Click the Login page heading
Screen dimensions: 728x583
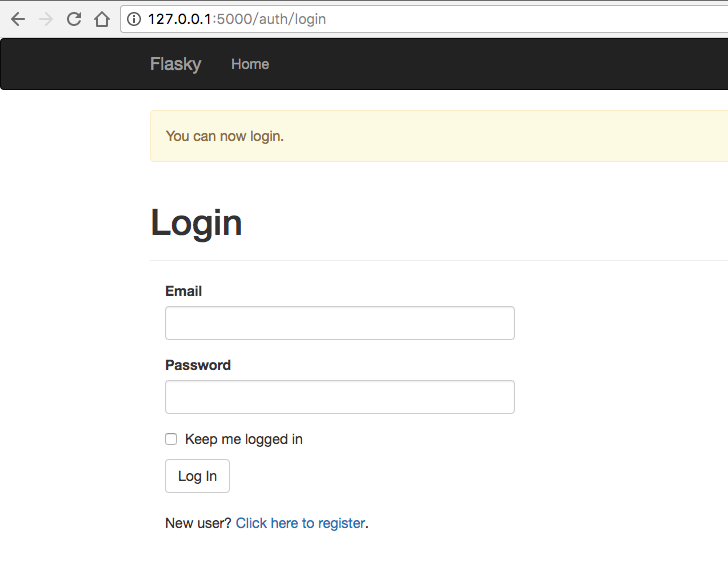196,222
